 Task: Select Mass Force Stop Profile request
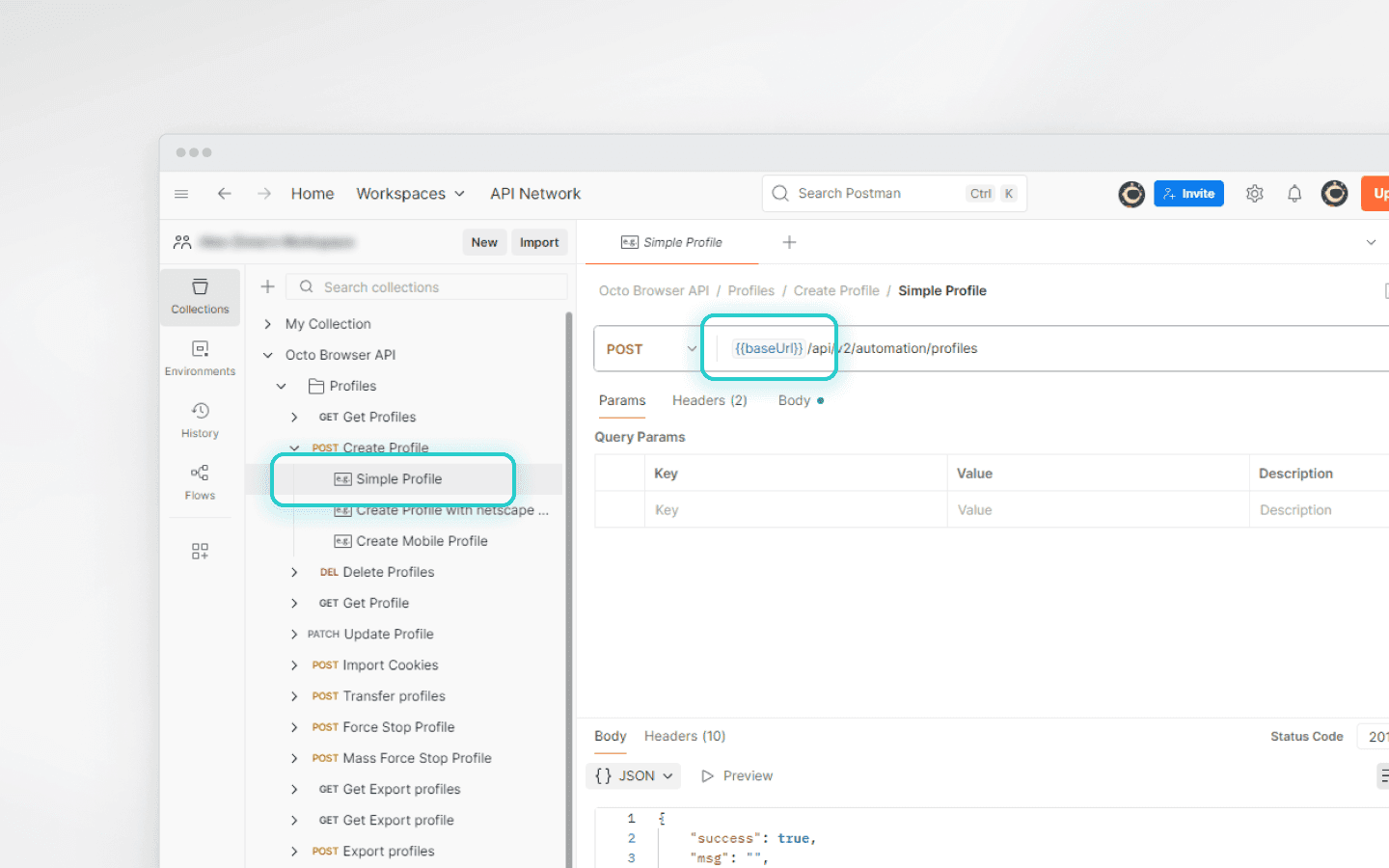pyautogui.click(x=417, y=758)
